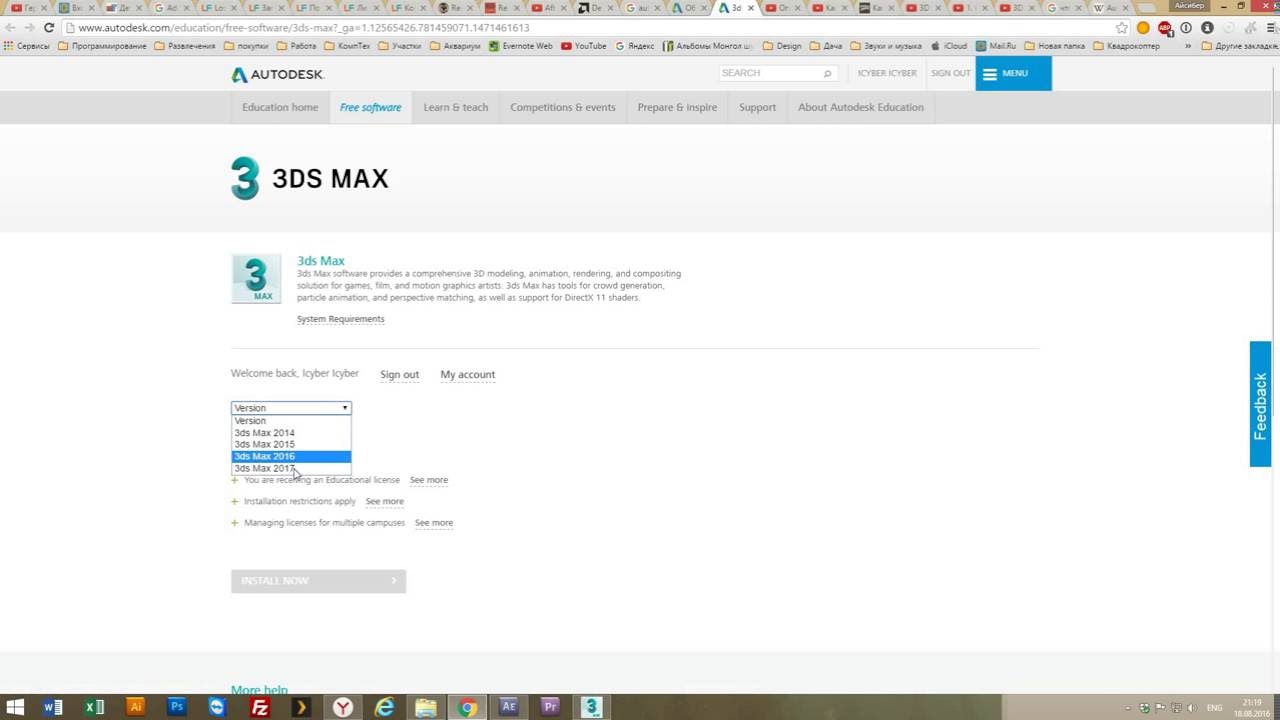Open Excel from the taskbar
This screenshot has width=1280, height=720.
pyautogui.click(x=94, y=707)
